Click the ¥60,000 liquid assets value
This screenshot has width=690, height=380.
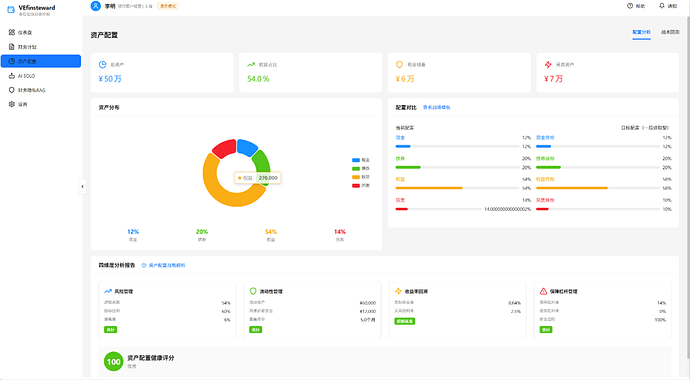tap(367, 303)
